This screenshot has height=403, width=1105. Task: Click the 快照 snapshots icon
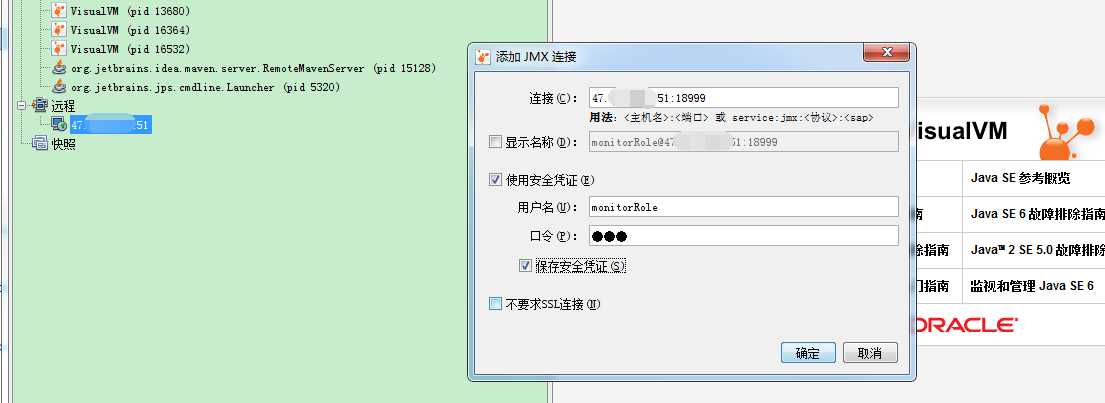point(40,144)
